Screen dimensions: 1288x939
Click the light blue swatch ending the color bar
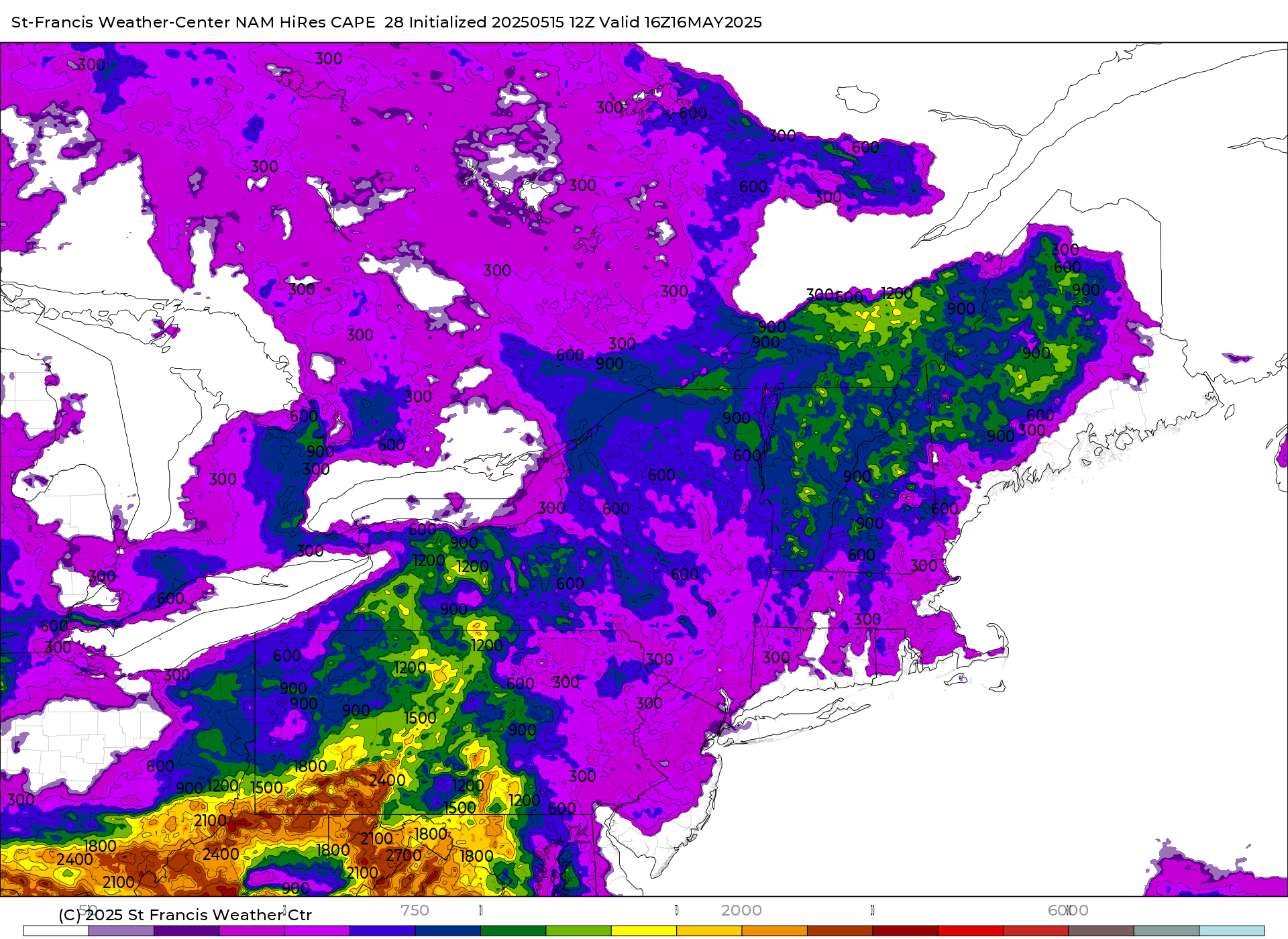coord(1232,931)
